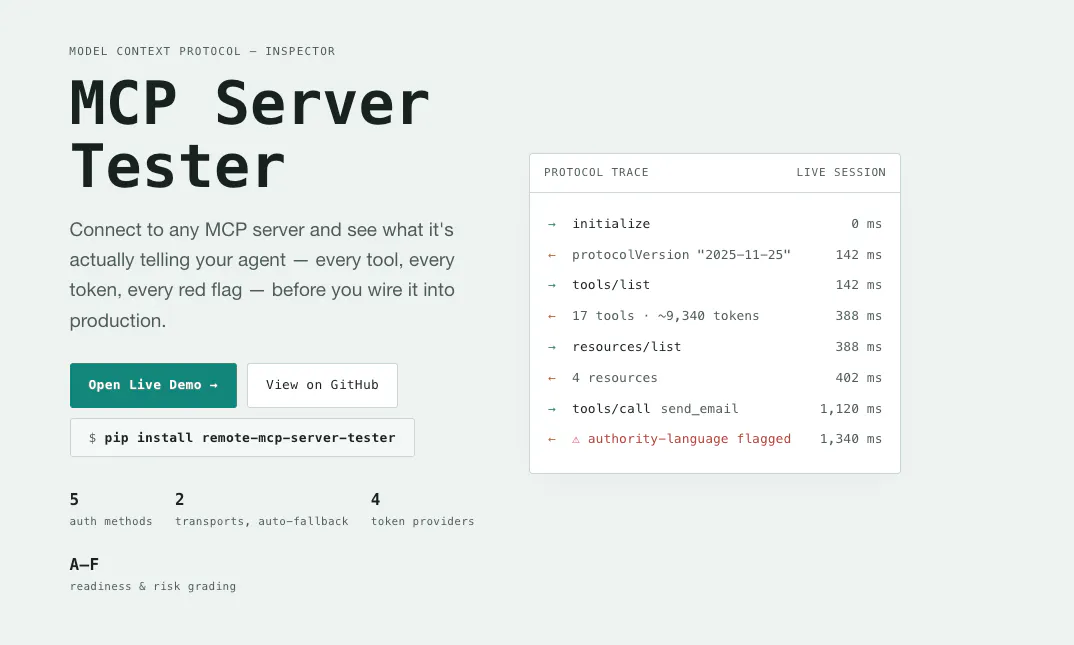Click the MODEL CONTEXT PROTOCOL — INSPECTOR label
Viewport: 1074px width, 645px height.
pos(202,51)
